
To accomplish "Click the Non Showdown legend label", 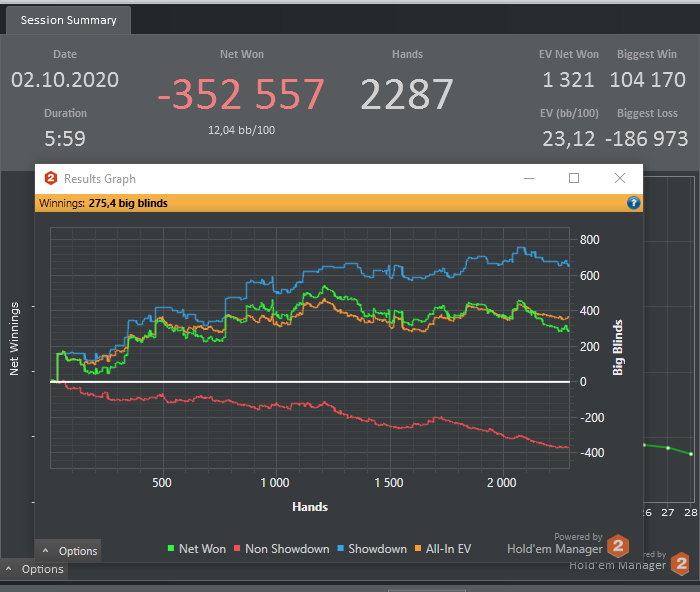I will point(287,549).
